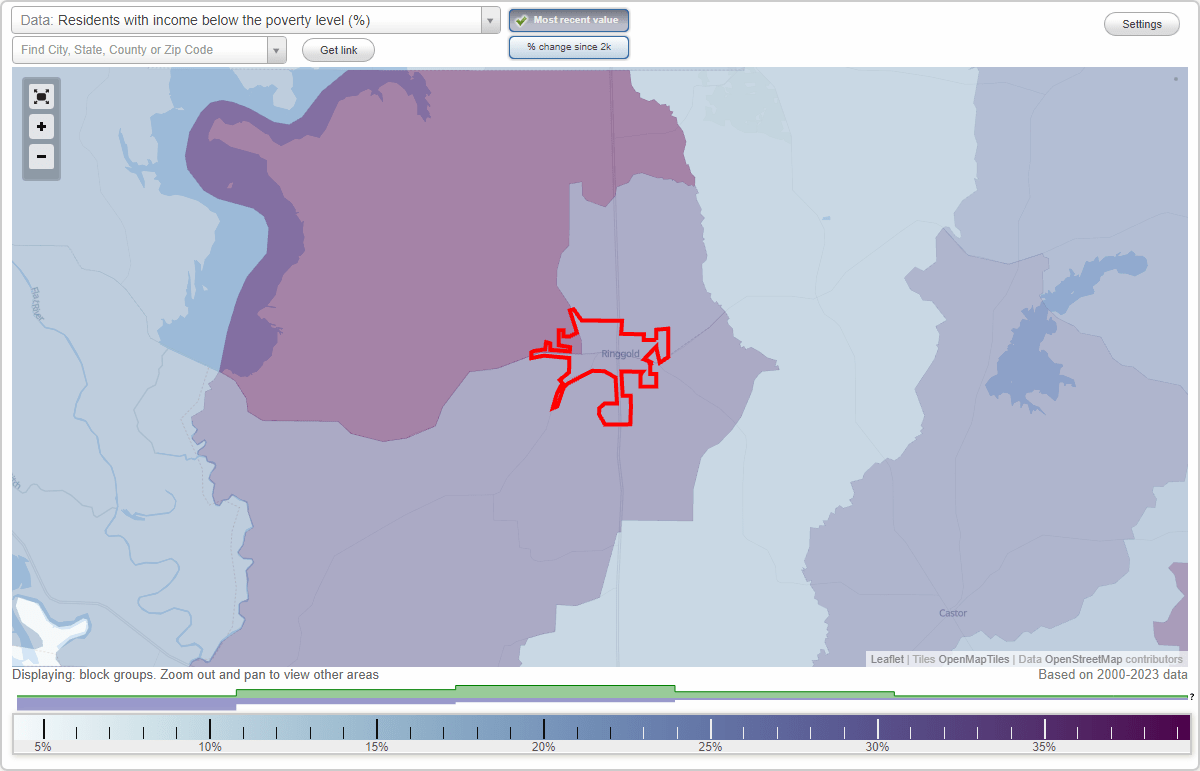1200x771 pixels.
Task: Open the poverty level data selector
Action: [x=250, y=19]
